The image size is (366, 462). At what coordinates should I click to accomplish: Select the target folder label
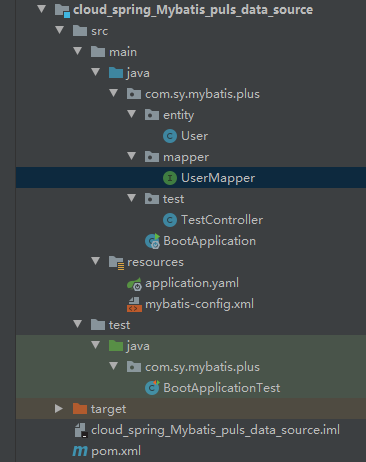(108, 409)
